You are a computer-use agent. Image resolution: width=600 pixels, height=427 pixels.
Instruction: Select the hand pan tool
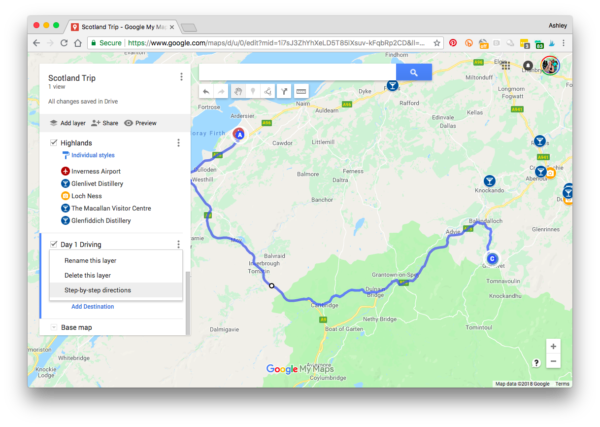pos(238,91)
